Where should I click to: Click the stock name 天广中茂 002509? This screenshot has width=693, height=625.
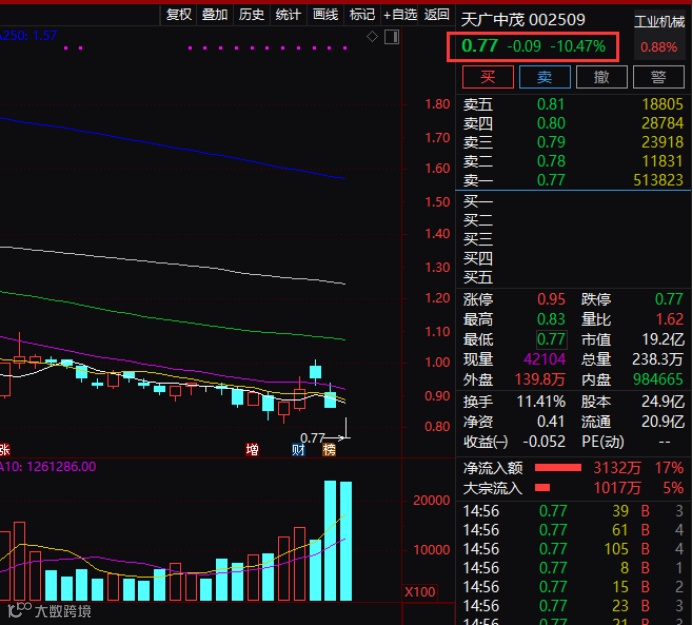523,20
